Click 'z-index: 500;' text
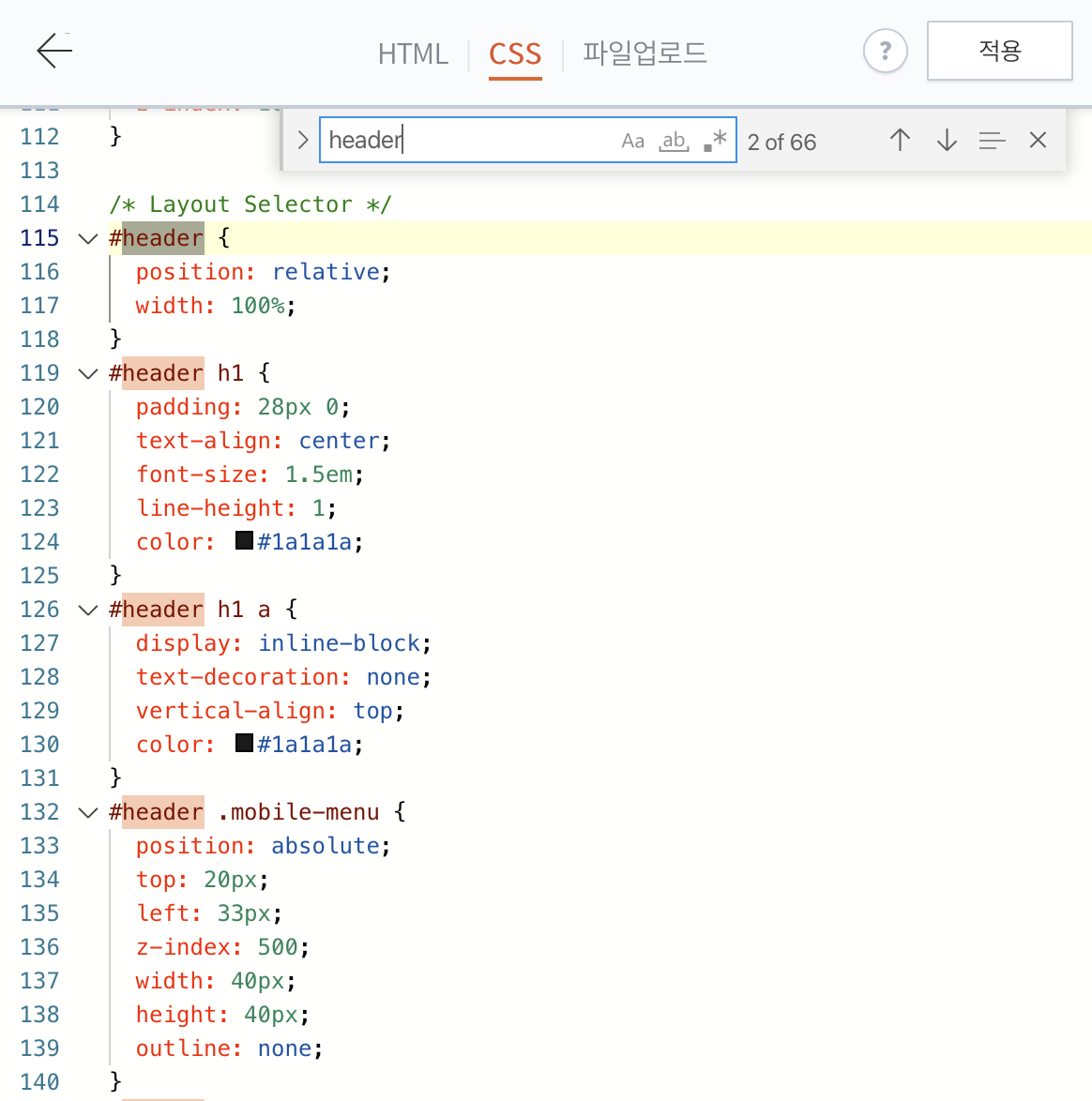Viewport: 1092px width, 1101px height. [x=222, y=947]
